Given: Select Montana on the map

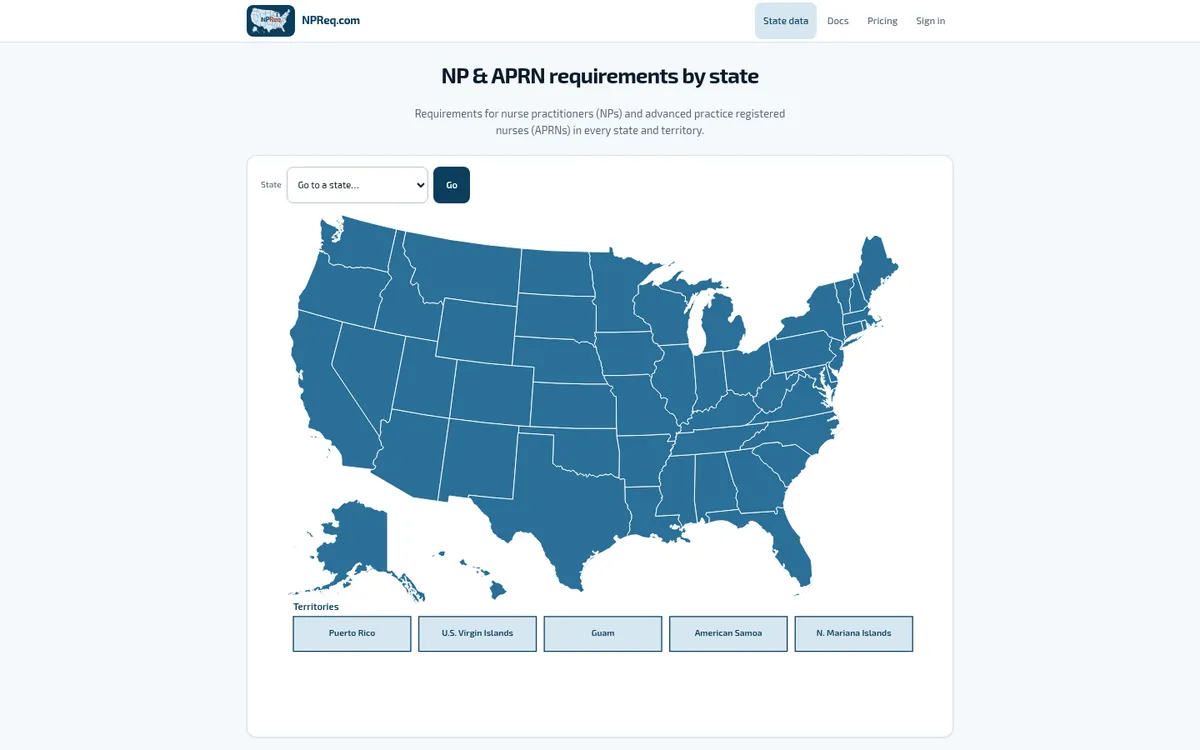Looking at the screenshot, I should (465, 268).
